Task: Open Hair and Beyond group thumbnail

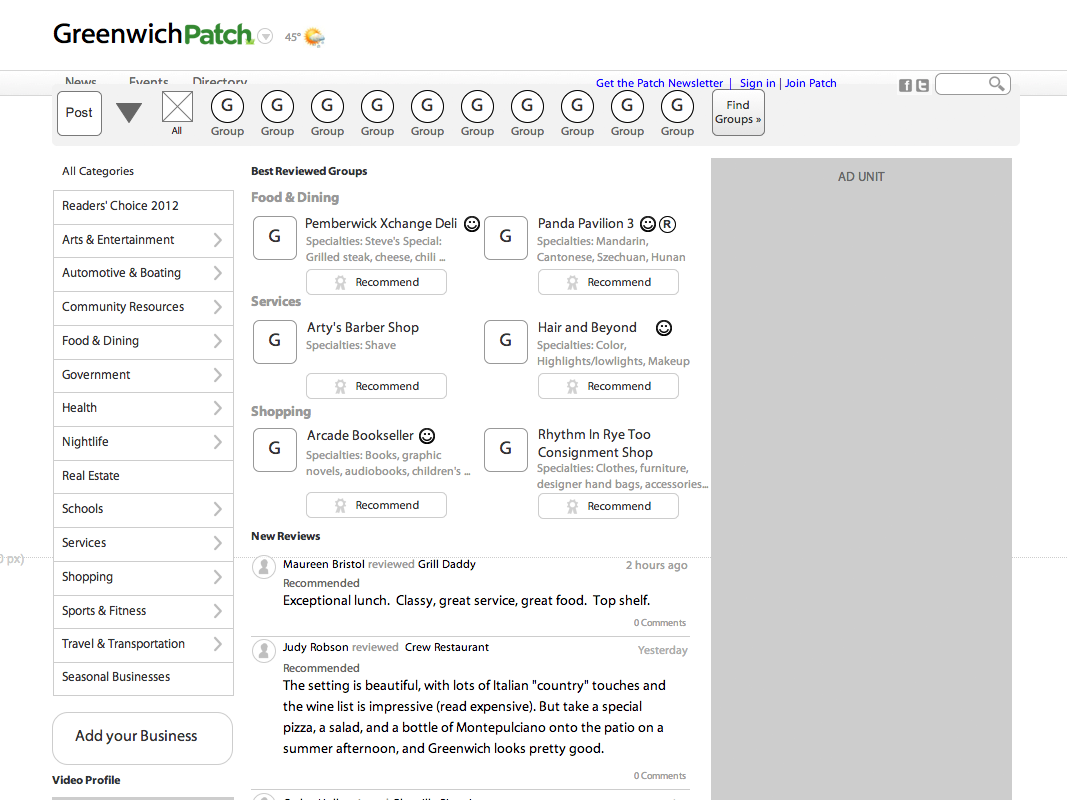Action: coord(506,341)
